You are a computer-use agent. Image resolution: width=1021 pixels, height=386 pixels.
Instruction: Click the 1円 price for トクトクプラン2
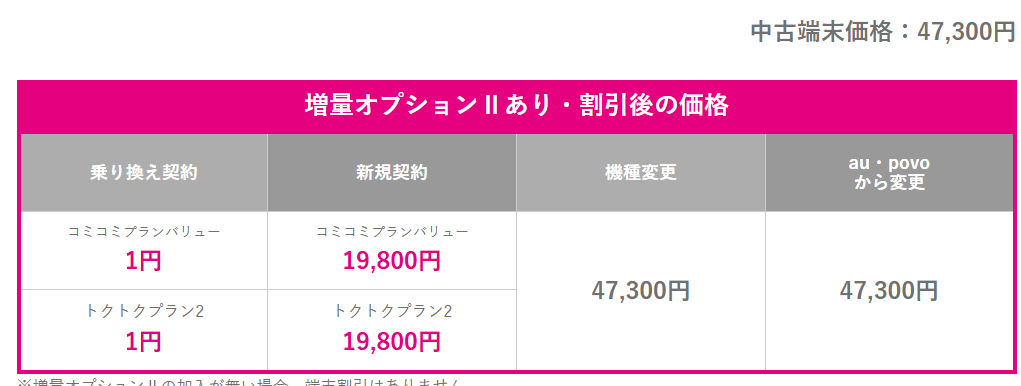coord(144,341)
